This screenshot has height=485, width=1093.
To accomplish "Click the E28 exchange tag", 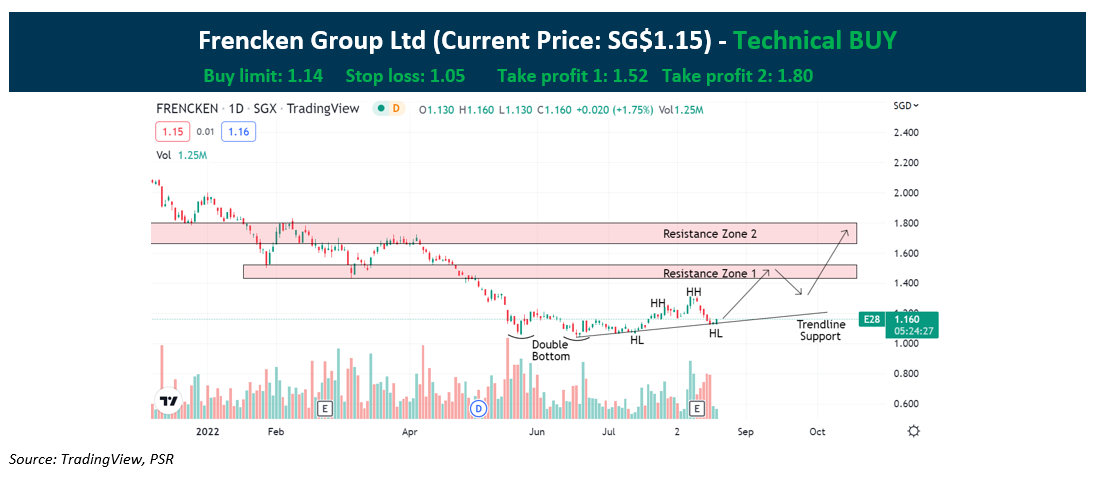I will click(x=871, y=319).
